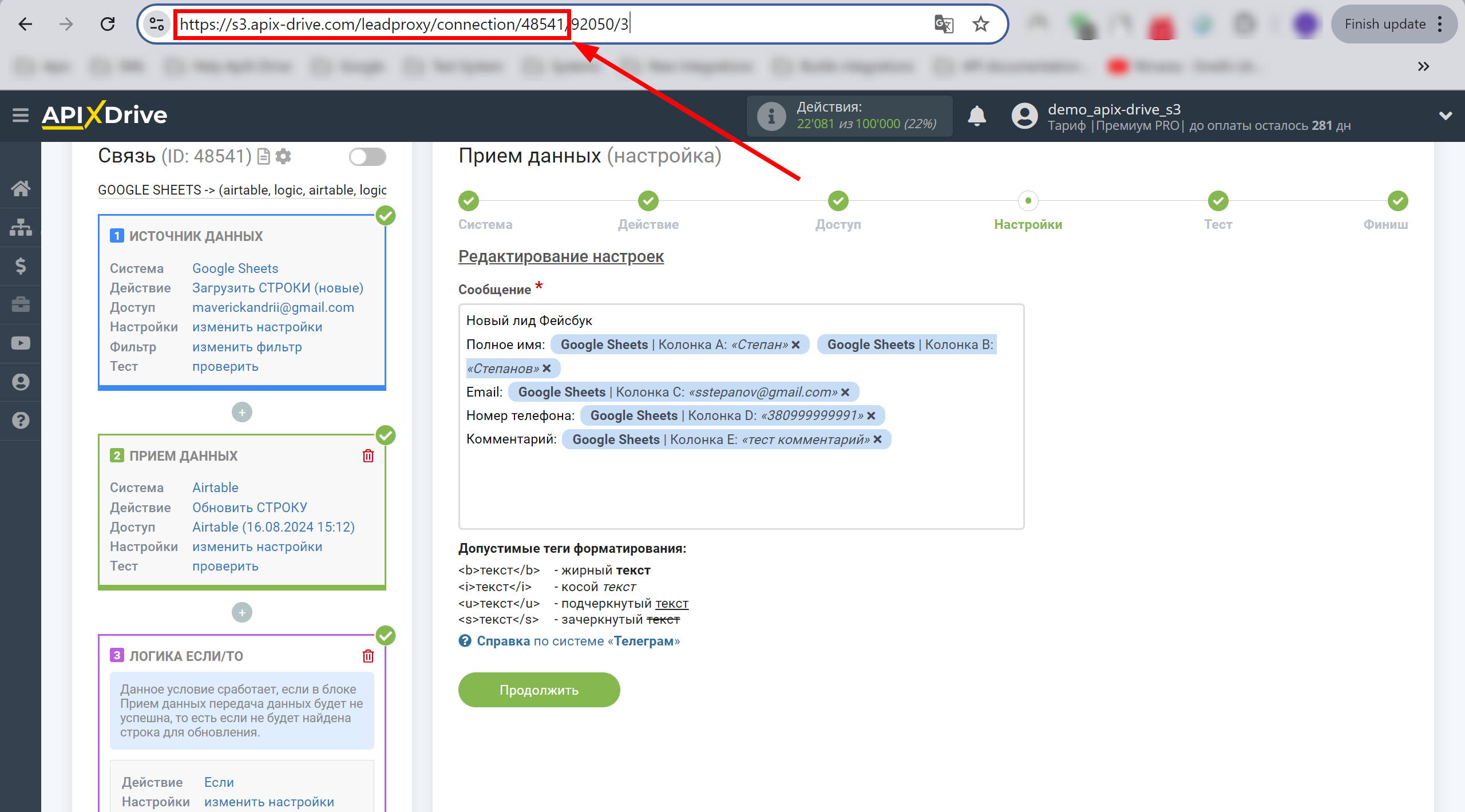Remove the Колонка A «Степан» tag
The height and width of the screenshot is (812, 1465).
coord(795,345)
